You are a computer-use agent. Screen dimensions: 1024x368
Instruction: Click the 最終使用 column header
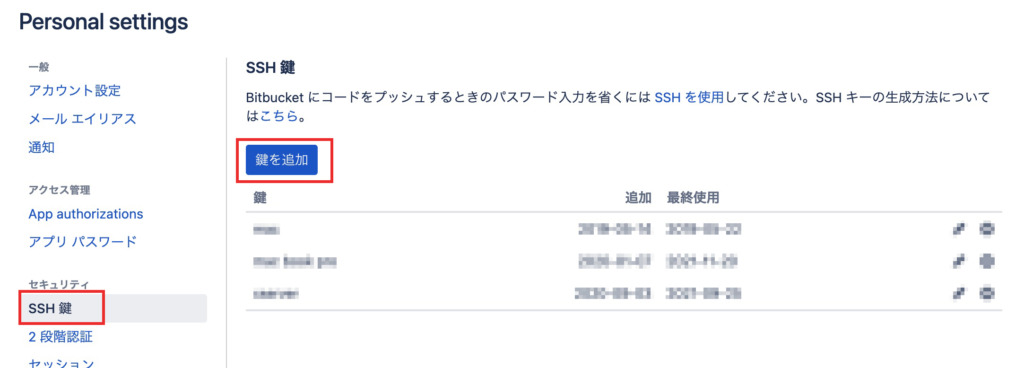pyautogui.click(x=693, y=198)
